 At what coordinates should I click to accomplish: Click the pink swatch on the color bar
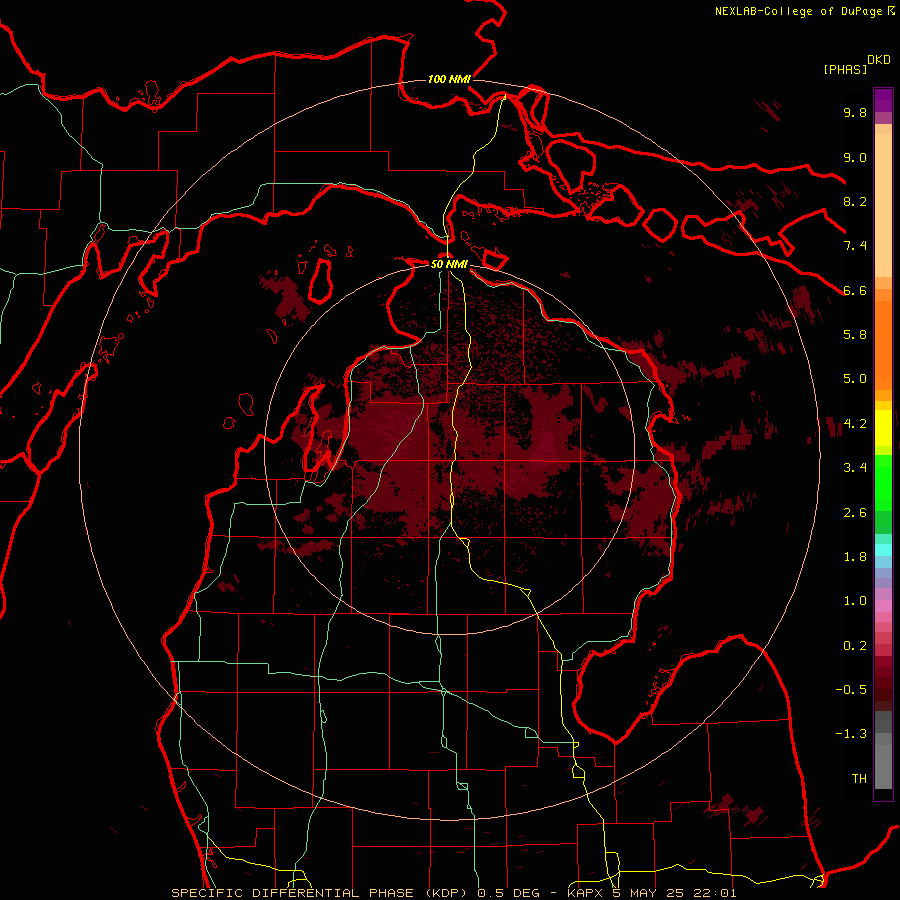coord(883,606)
